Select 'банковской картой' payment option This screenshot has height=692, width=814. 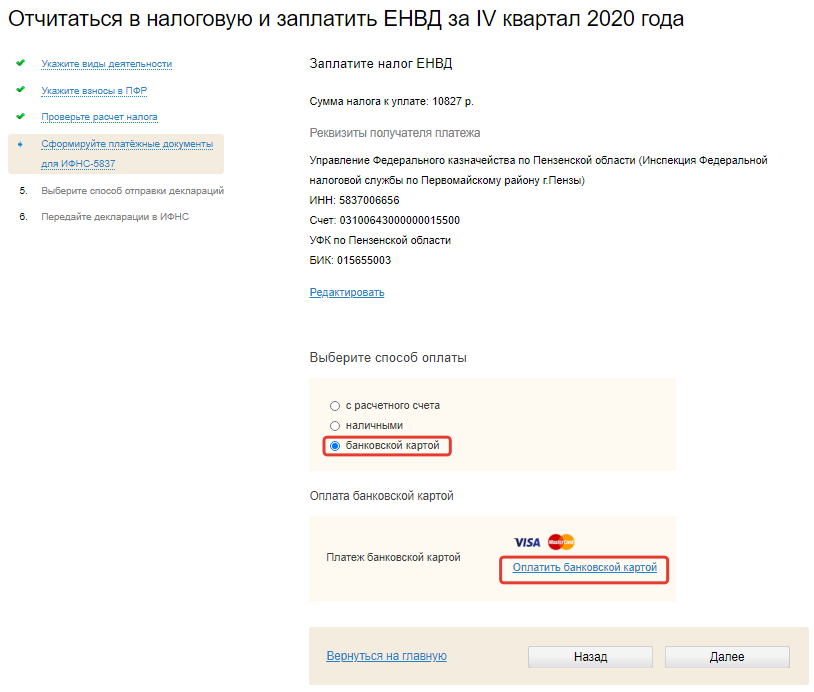coord(335,446)
